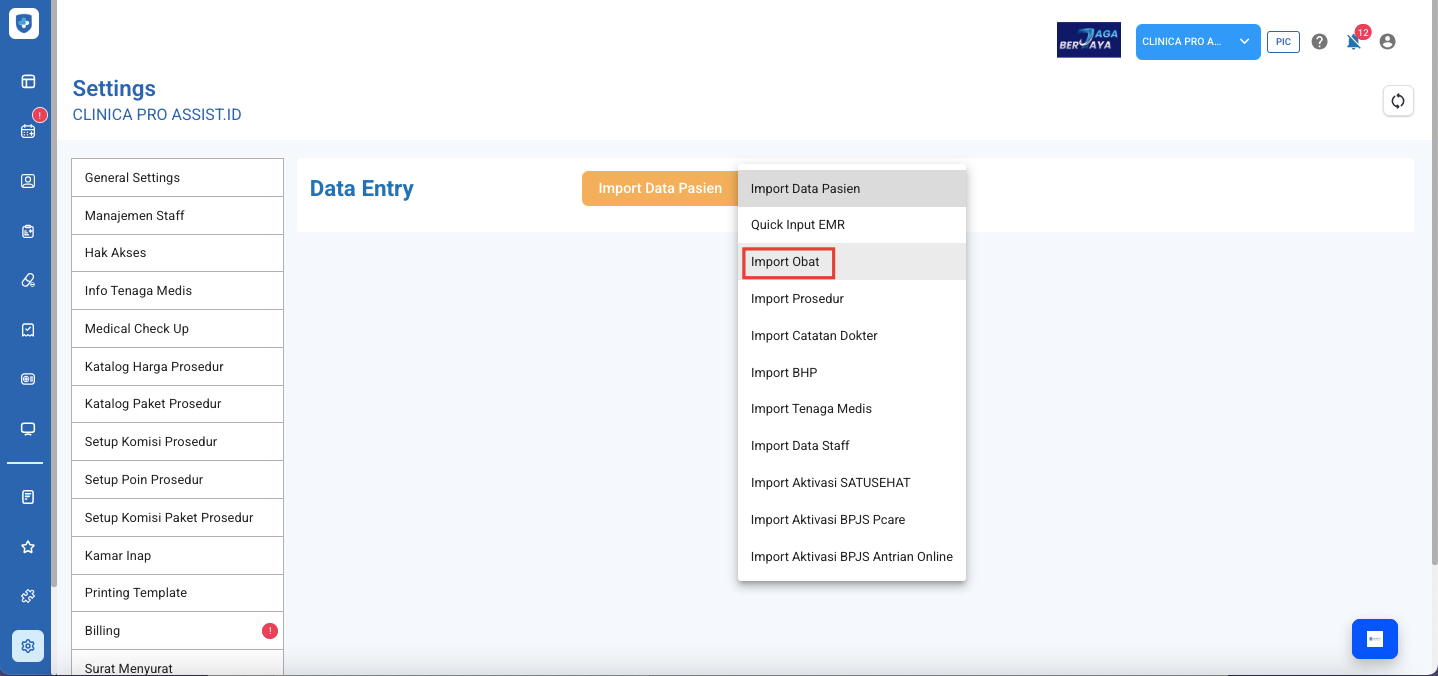Viewport: 1438px width, 676px height.
Task: Expand the CLINICA PRO clinic selector dropdown
Action: click(x=1197, y=42)
